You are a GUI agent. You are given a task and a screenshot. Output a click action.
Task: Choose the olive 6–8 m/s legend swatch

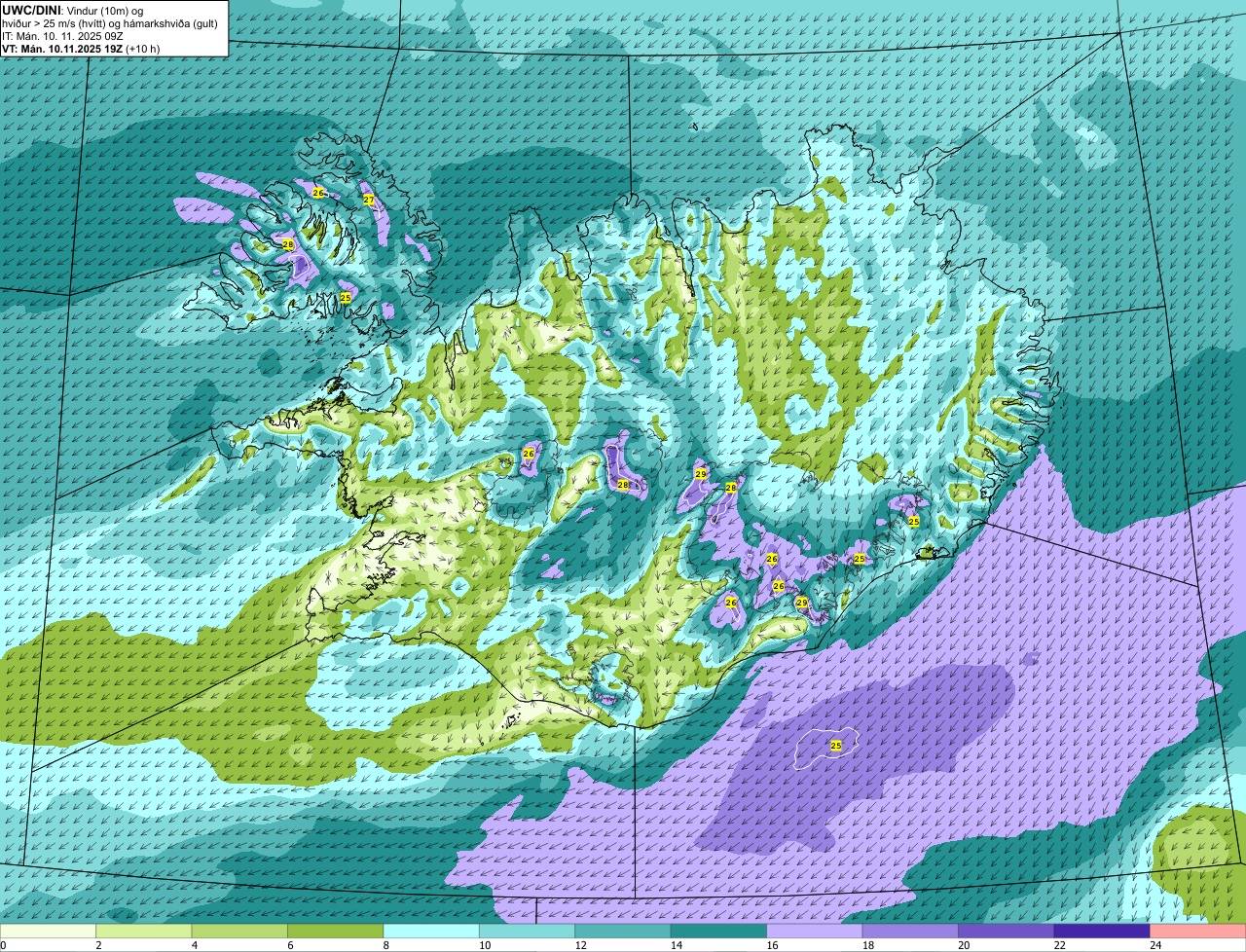point(336,931)
